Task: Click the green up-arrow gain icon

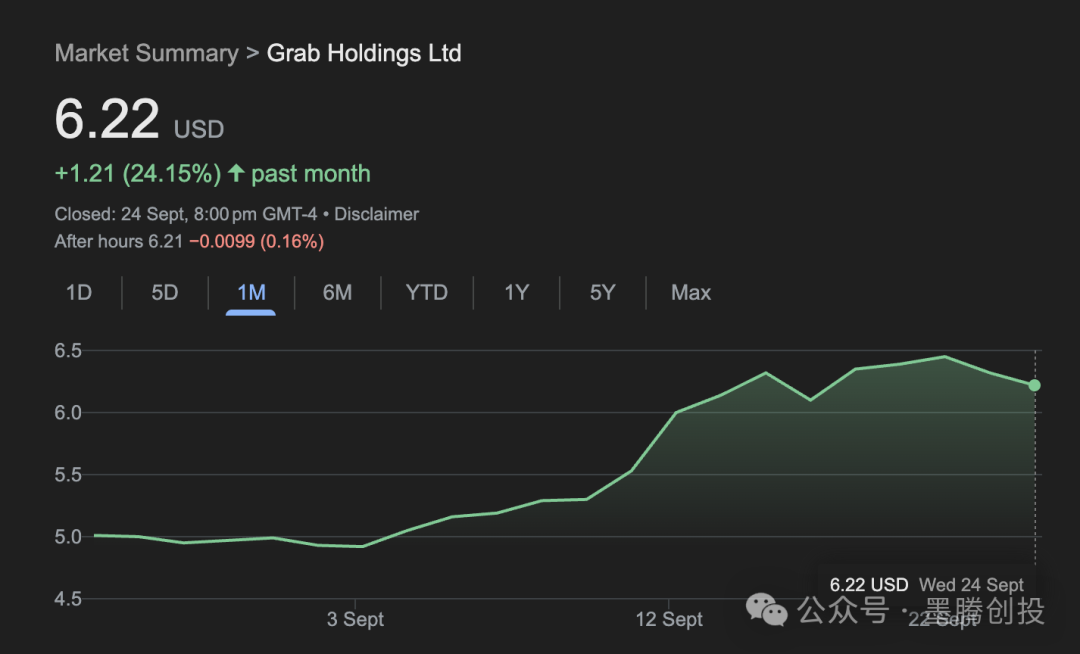Action: click(x=236, y=174)
